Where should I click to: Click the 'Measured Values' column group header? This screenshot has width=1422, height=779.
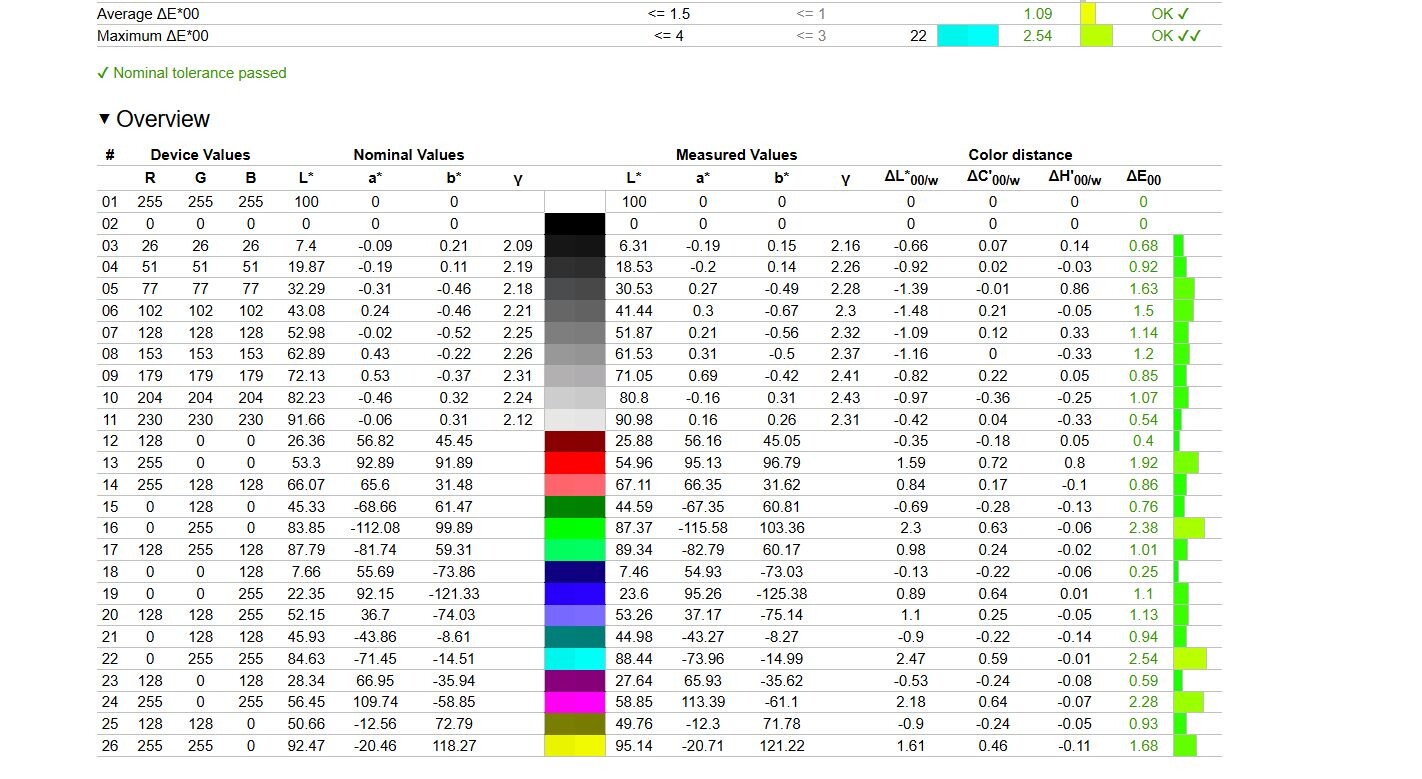coord(737,155)
